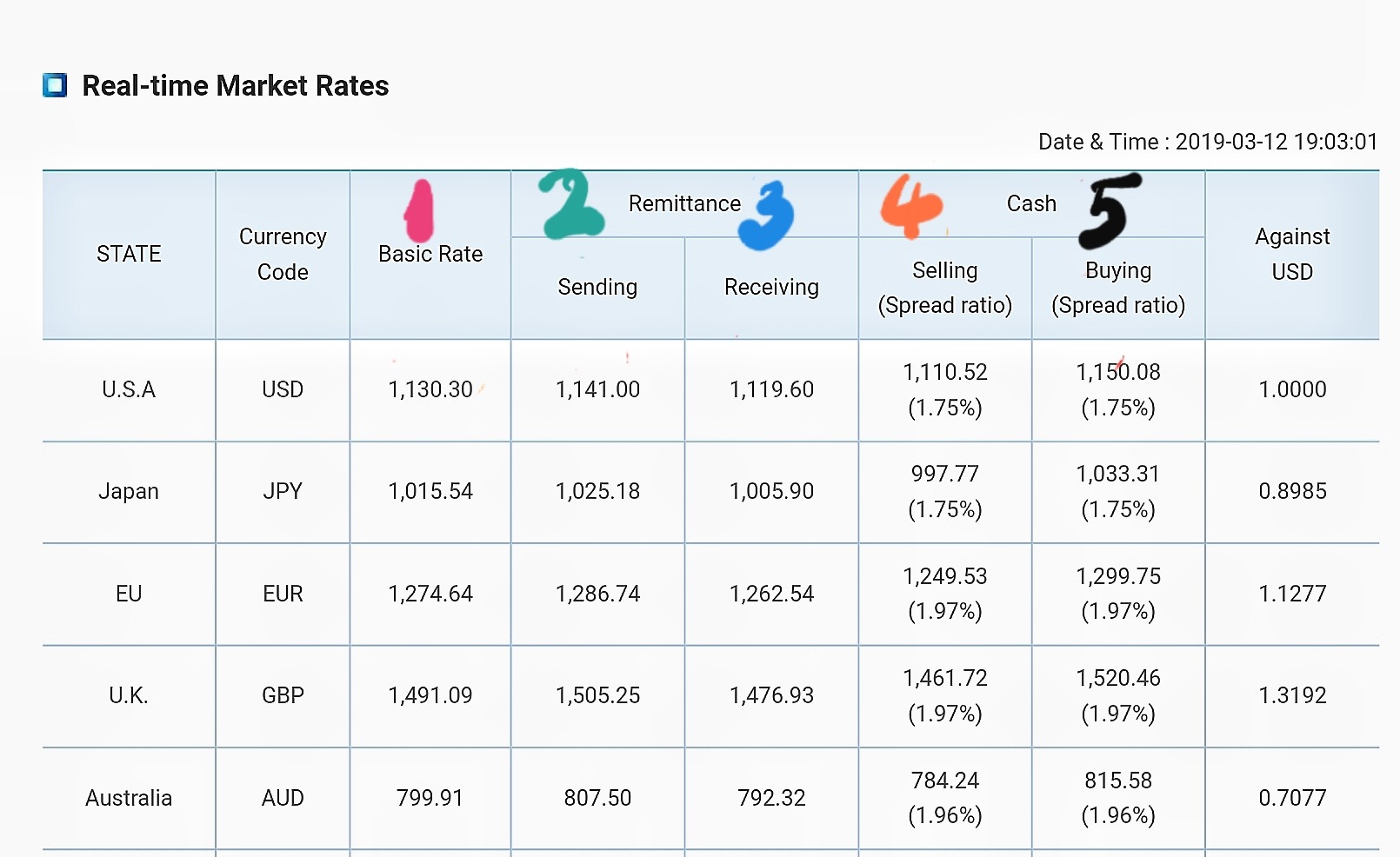Click the pink handwritten number 1

click(x=420, y=211)
